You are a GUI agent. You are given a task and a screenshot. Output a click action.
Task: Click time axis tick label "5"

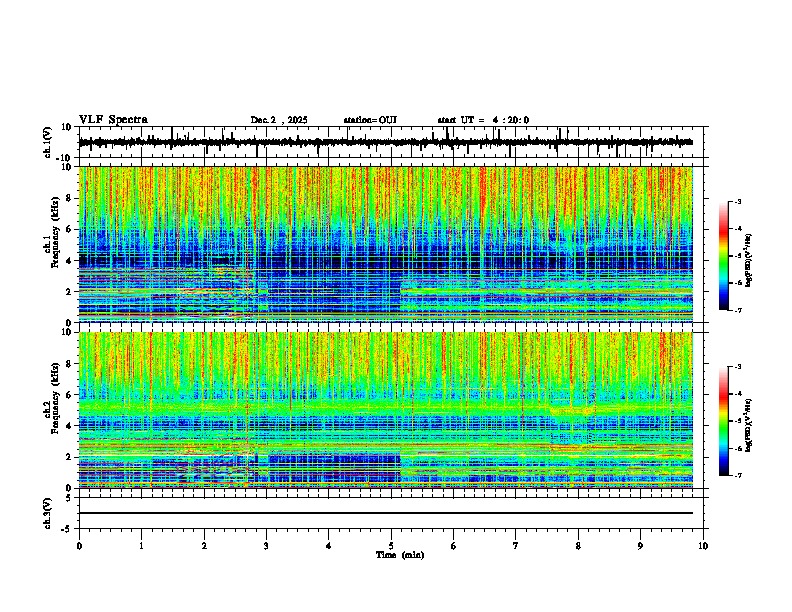(391, 546)
